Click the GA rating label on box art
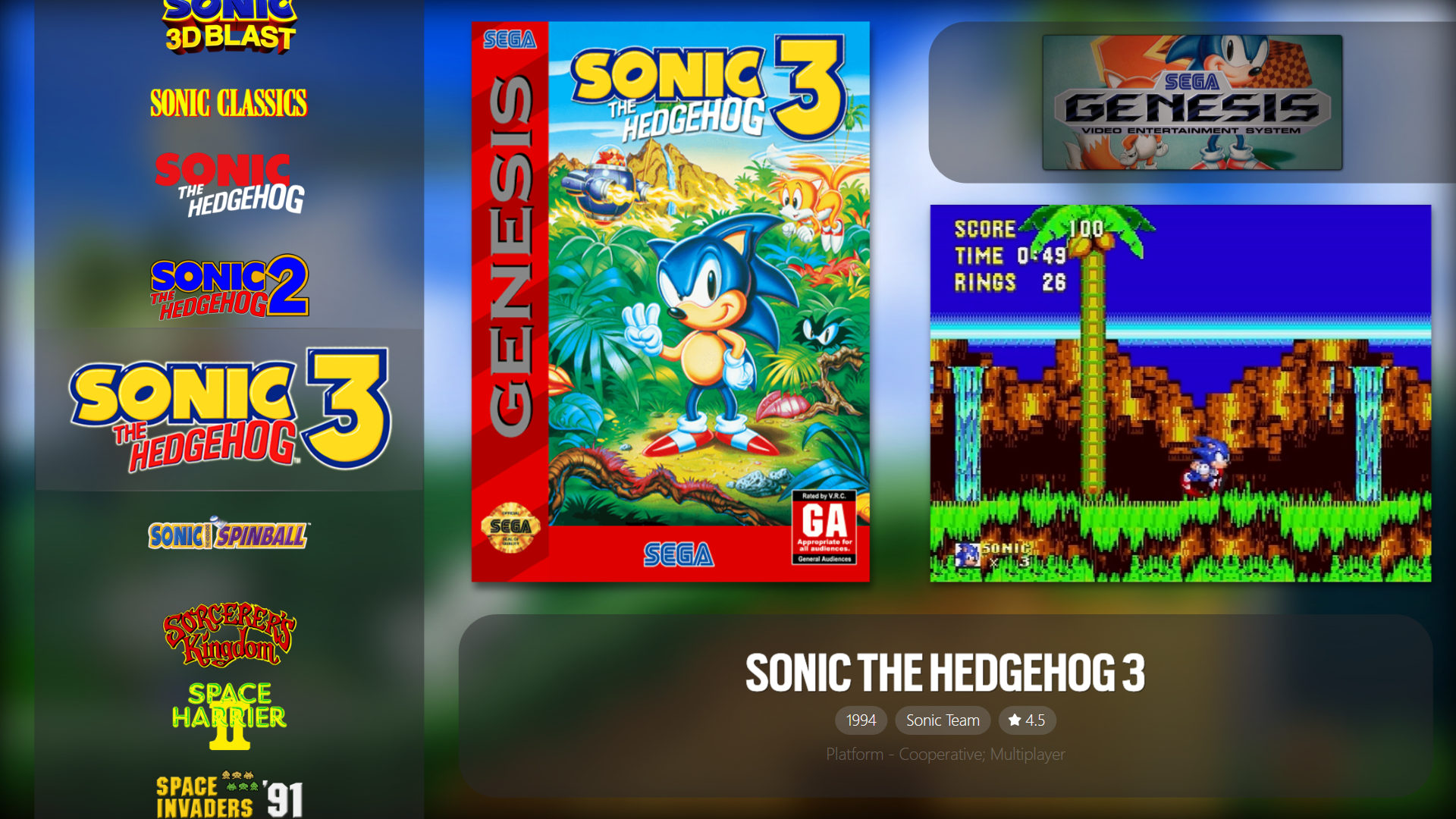 tap(824, 527)
